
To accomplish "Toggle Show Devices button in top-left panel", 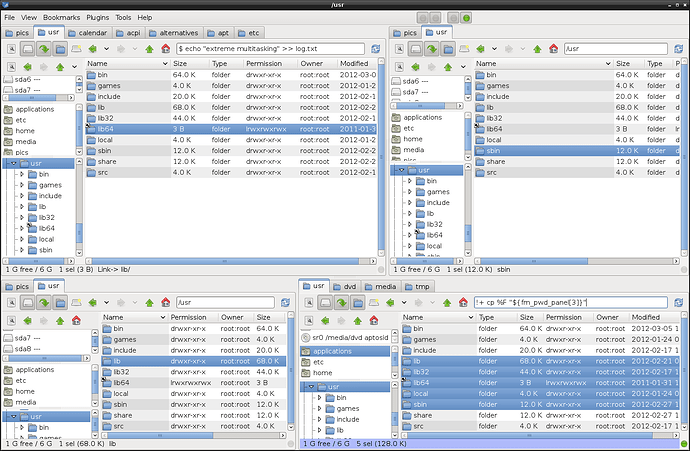I will tap(28, 49).
